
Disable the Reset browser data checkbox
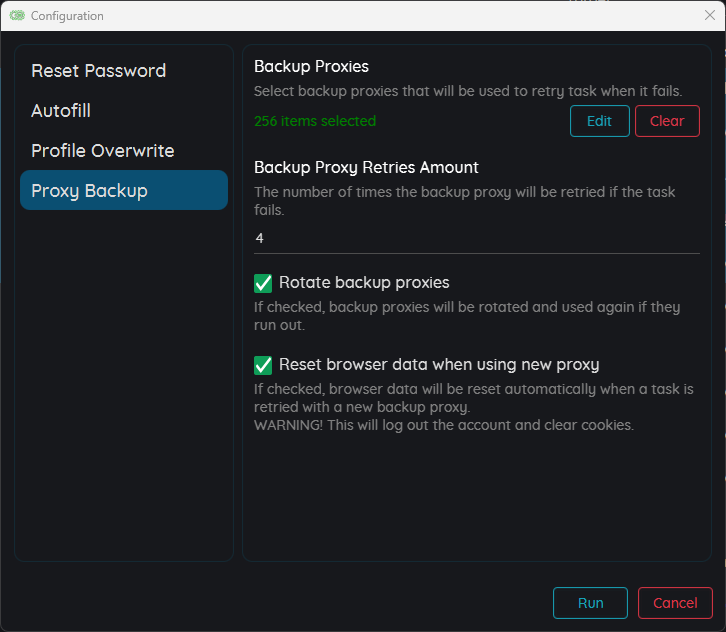[x=263, y=365]
